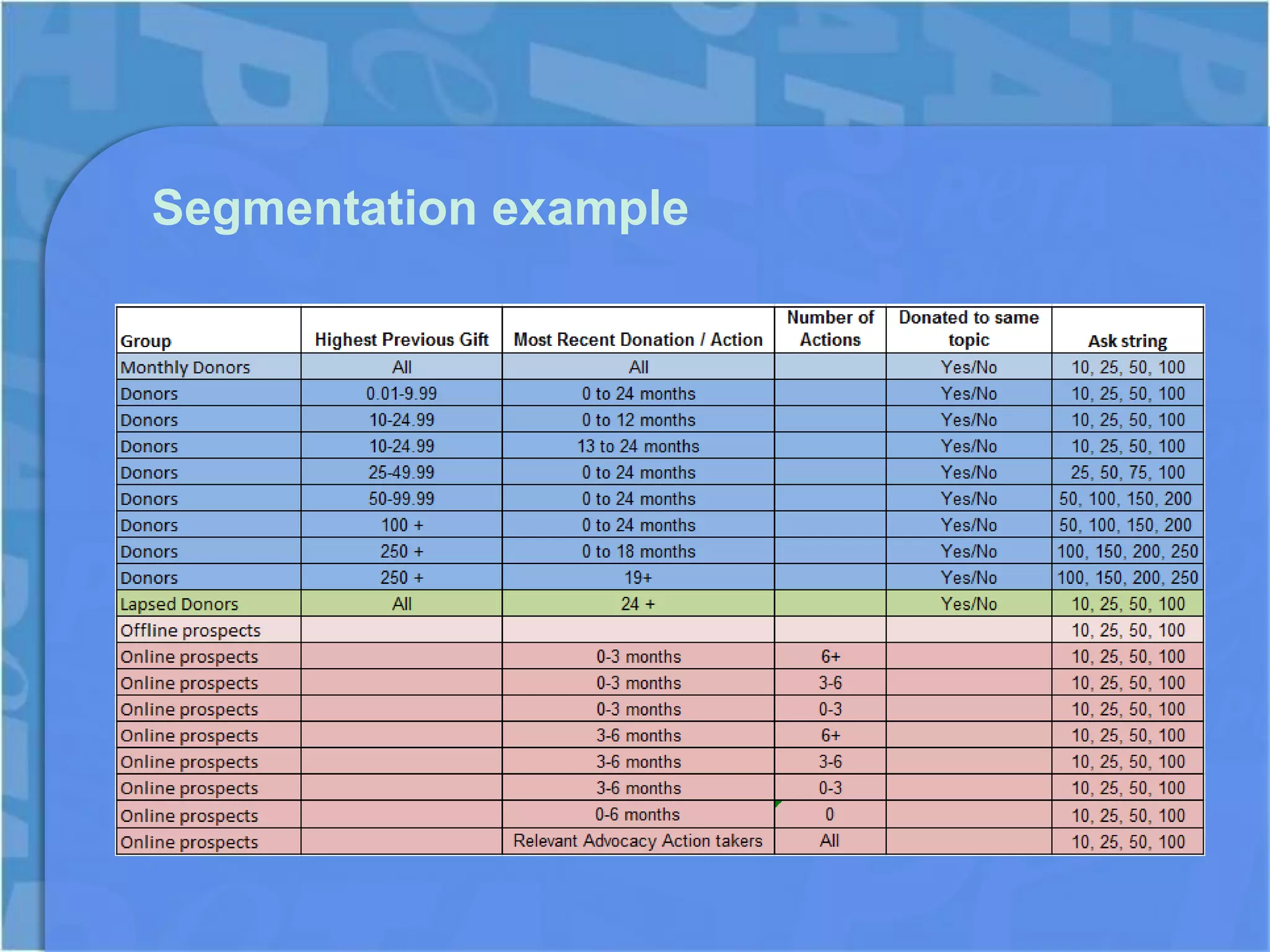Click the 'Segmentation example' slide title
Screen dimensions: 1270x952
pos(420,209)
